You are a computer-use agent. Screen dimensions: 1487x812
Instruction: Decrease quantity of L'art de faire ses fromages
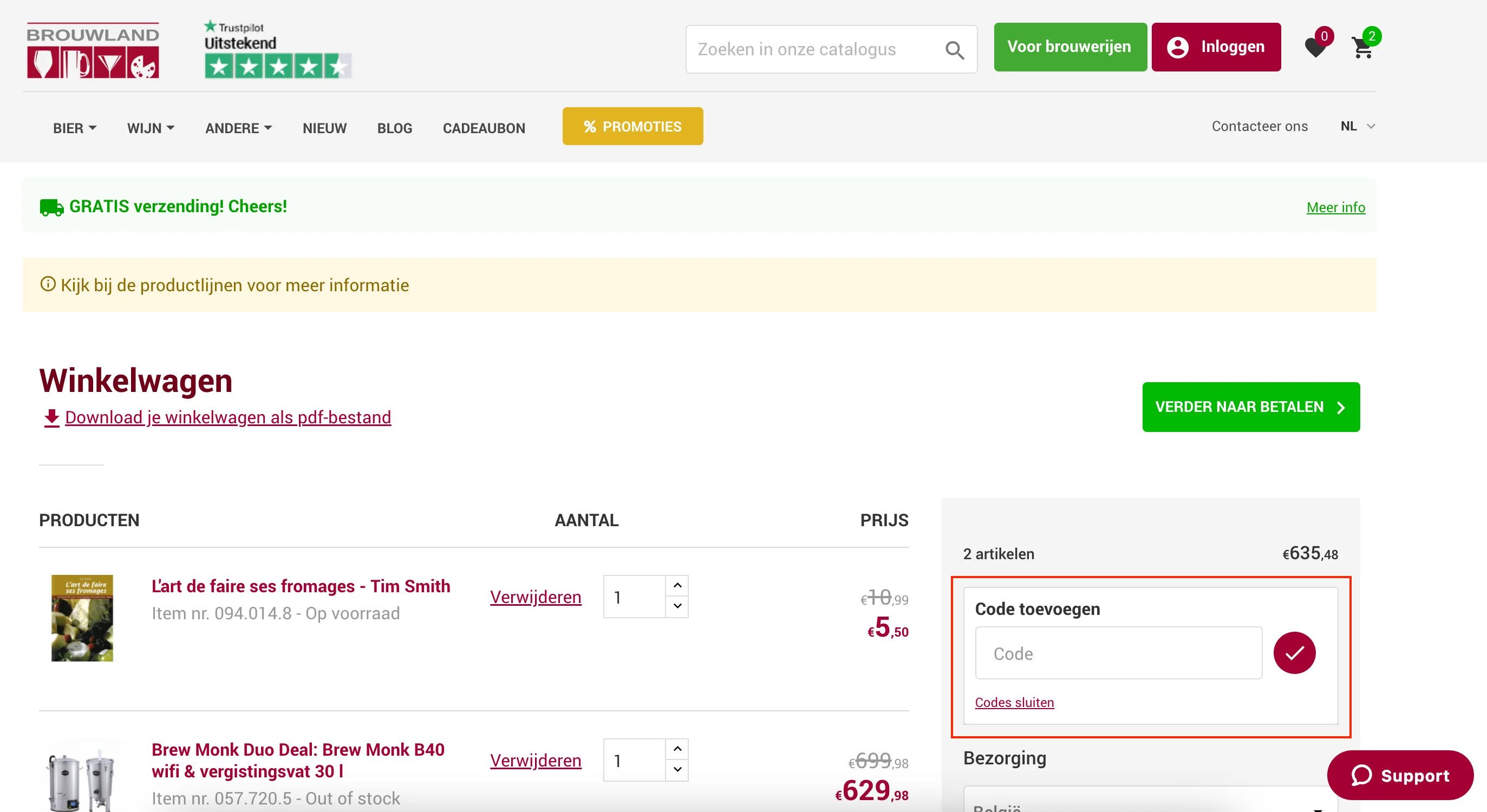677,606
